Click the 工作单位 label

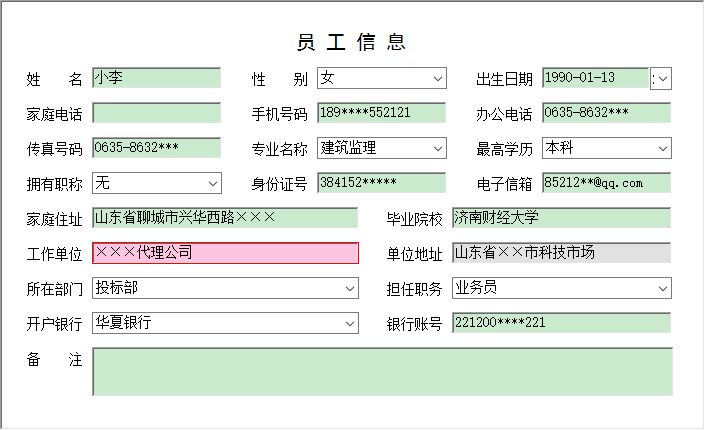point(54,254)
